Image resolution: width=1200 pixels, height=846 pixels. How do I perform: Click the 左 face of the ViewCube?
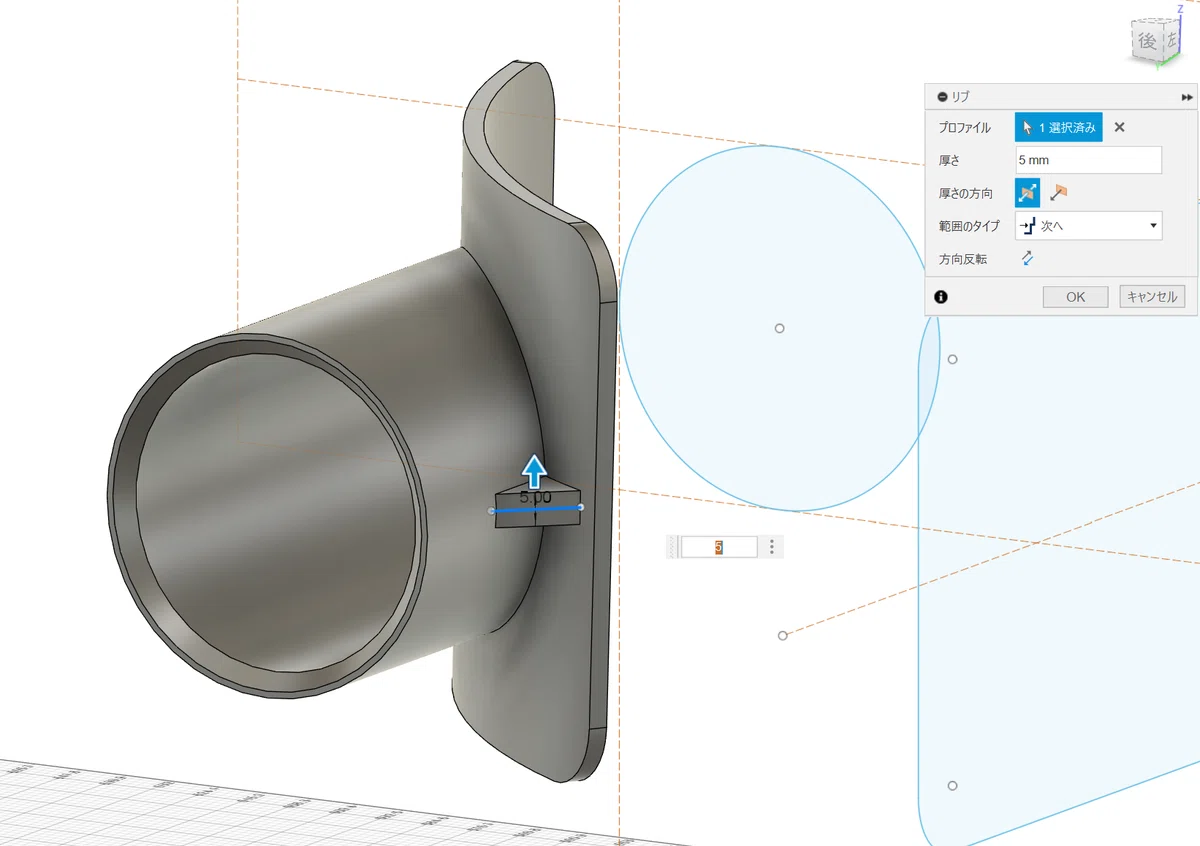coord(1171,42)
